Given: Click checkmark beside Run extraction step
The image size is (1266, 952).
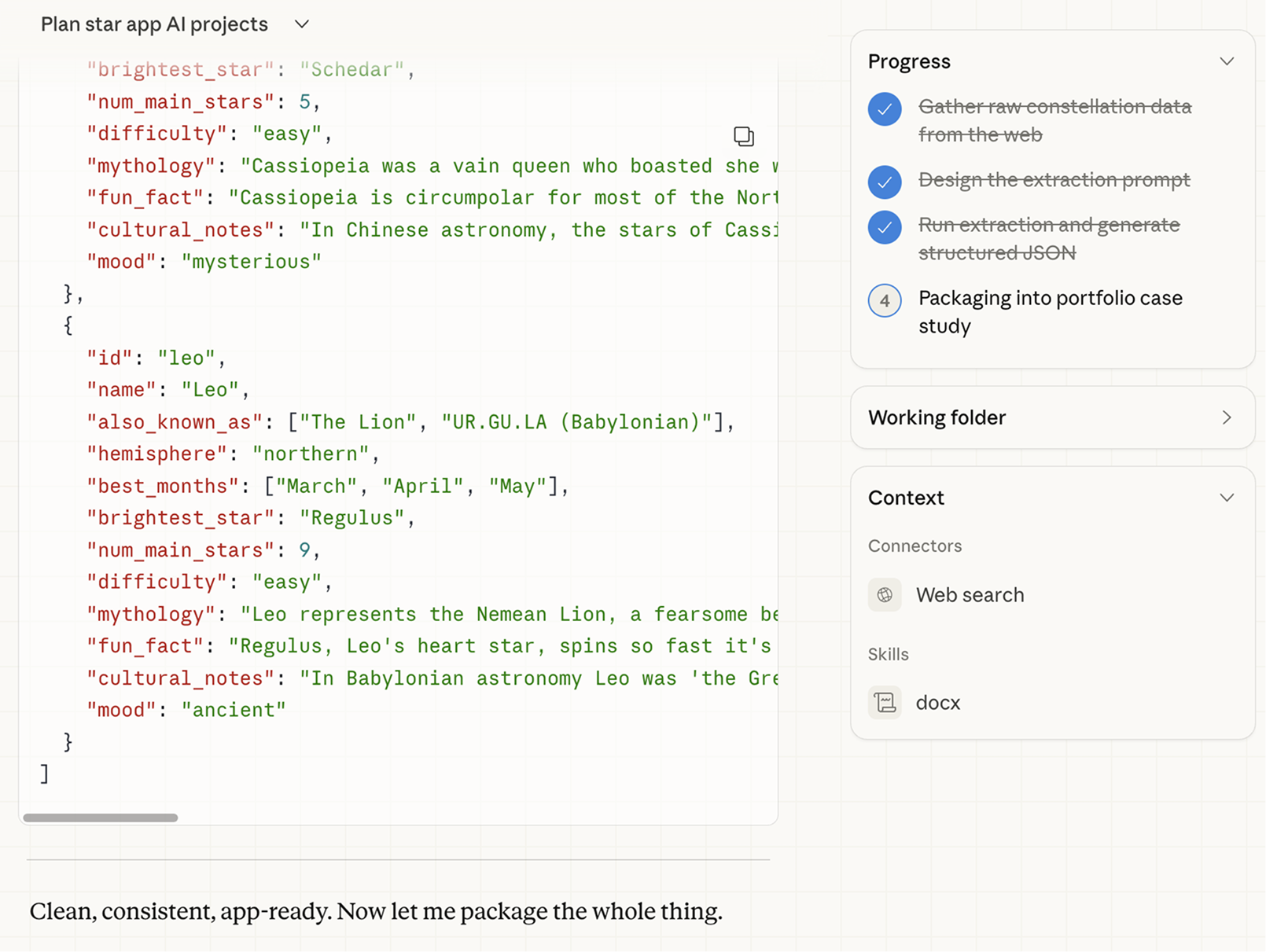Looking at the screenshot, I should [x=885, y=227].
